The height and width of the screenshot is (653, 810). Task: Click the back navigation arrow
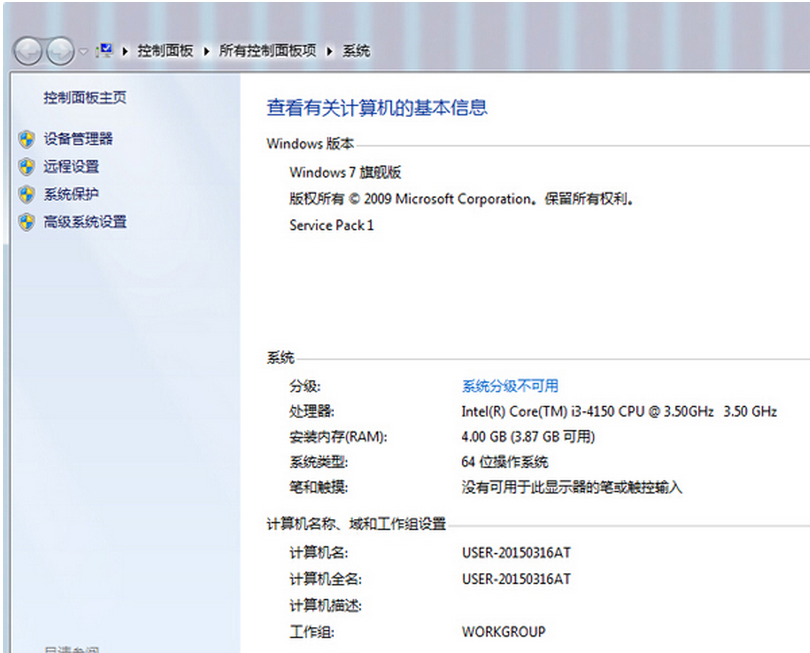[28, 51]
